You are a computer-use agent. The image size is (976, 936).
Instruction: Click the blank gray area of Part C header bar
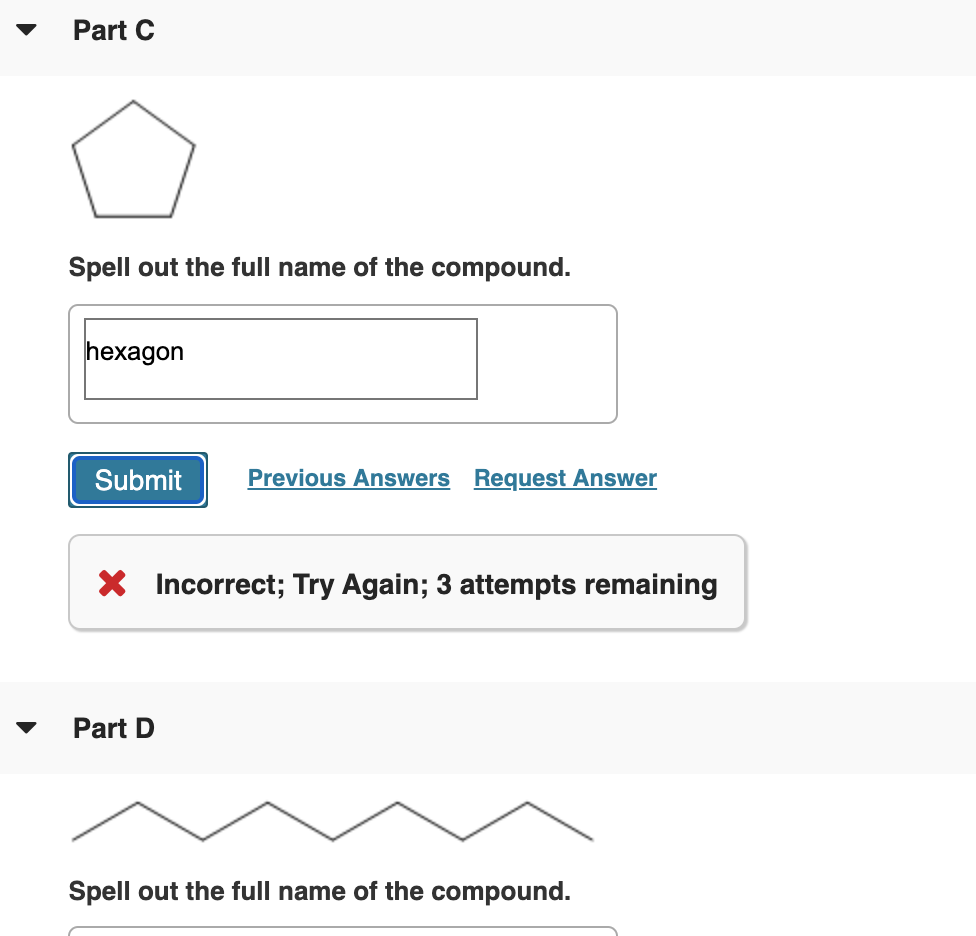pyautogui.click(x=560, y=37)
